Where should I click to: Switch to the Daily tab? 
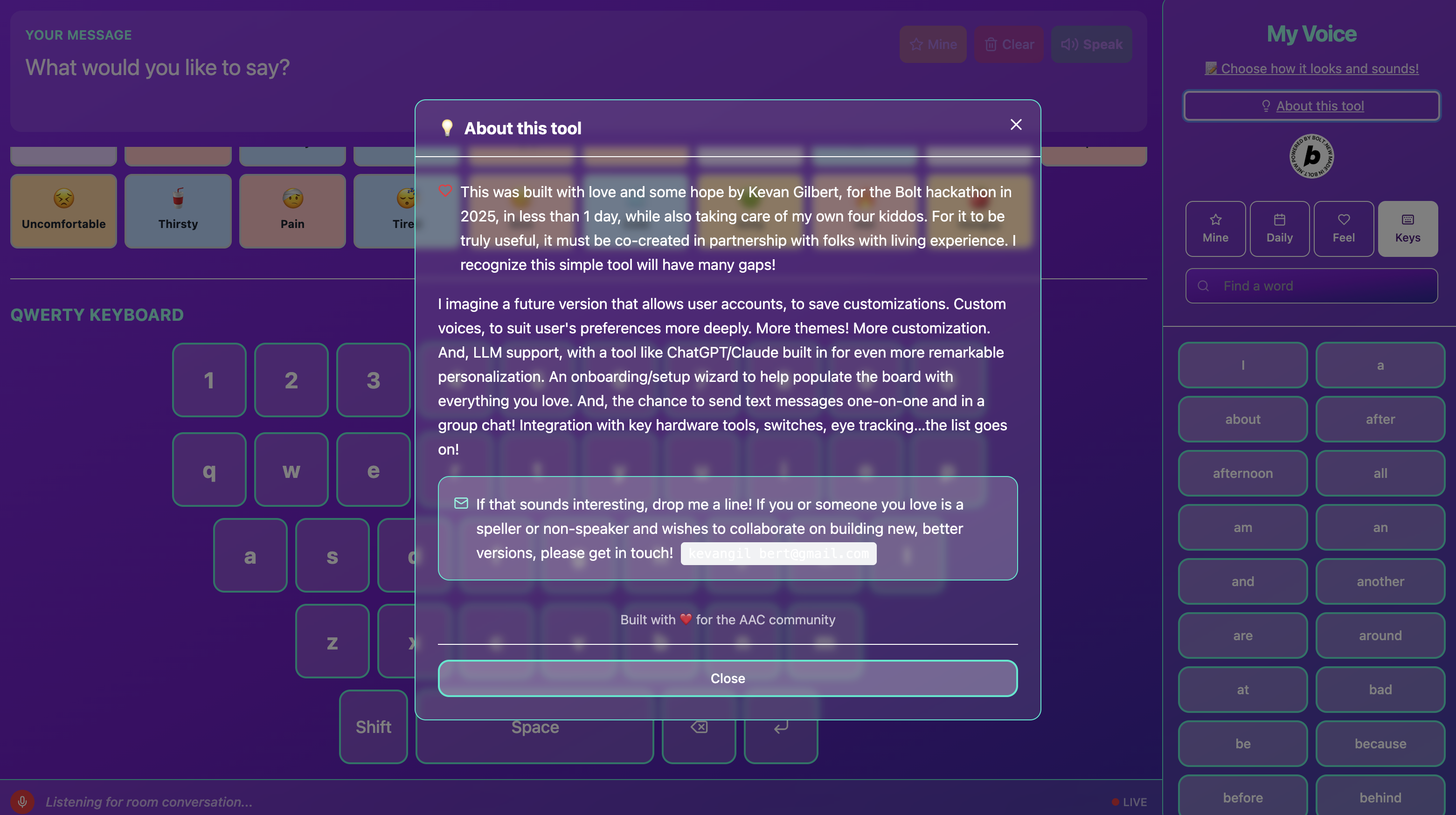click(x=1279, y=229)
